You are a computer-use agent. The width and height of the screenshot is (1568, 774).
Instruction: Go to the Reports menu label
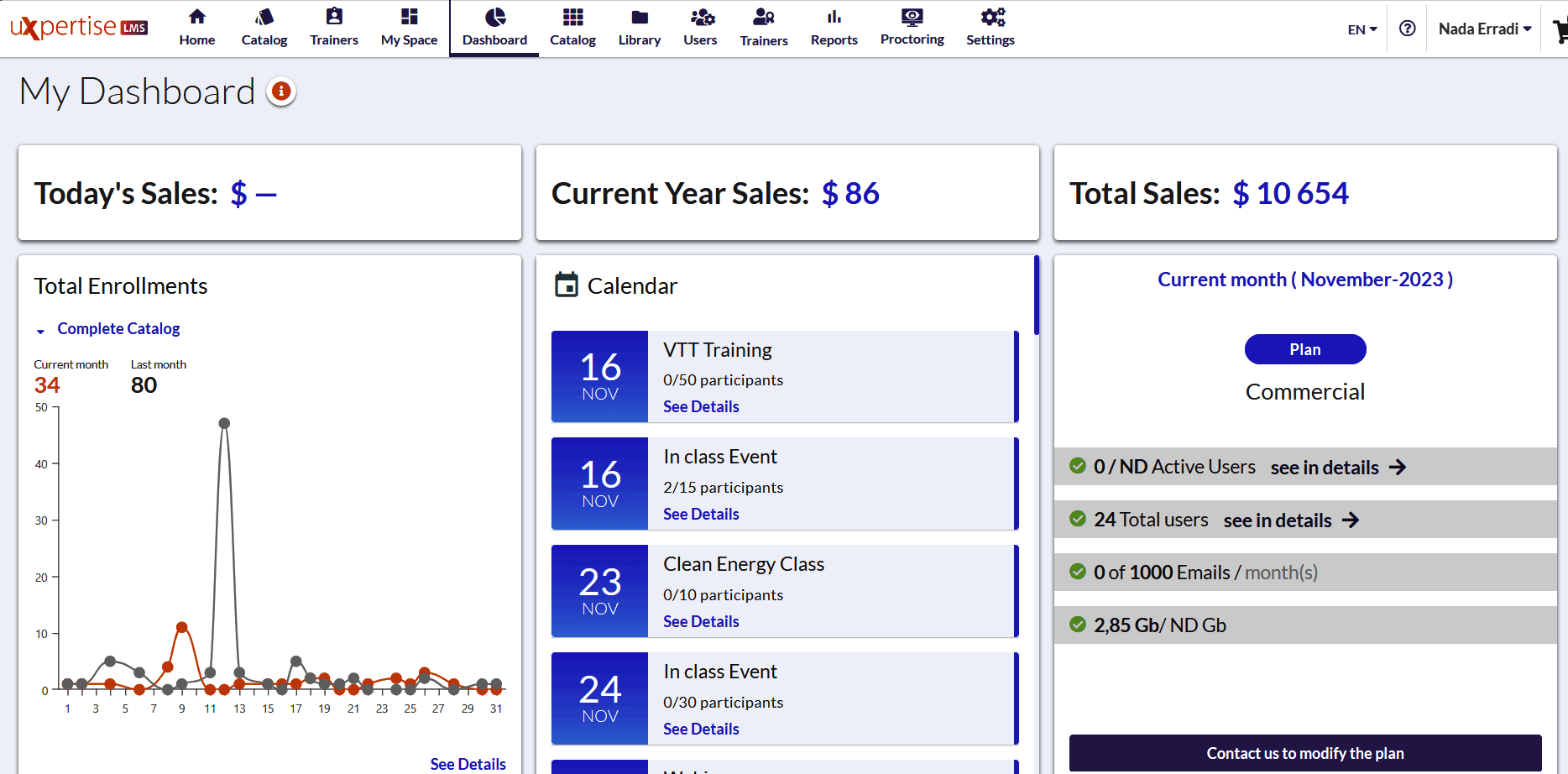click(834, 39)
